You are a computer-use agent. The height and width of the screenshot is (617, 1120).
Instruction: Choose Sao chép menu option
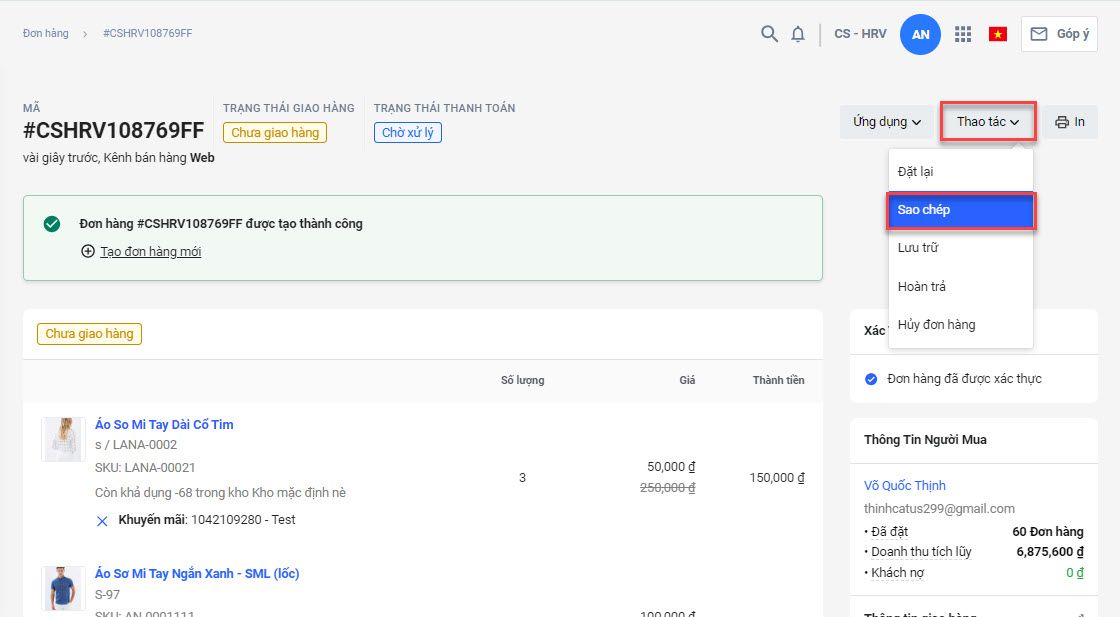961,210
